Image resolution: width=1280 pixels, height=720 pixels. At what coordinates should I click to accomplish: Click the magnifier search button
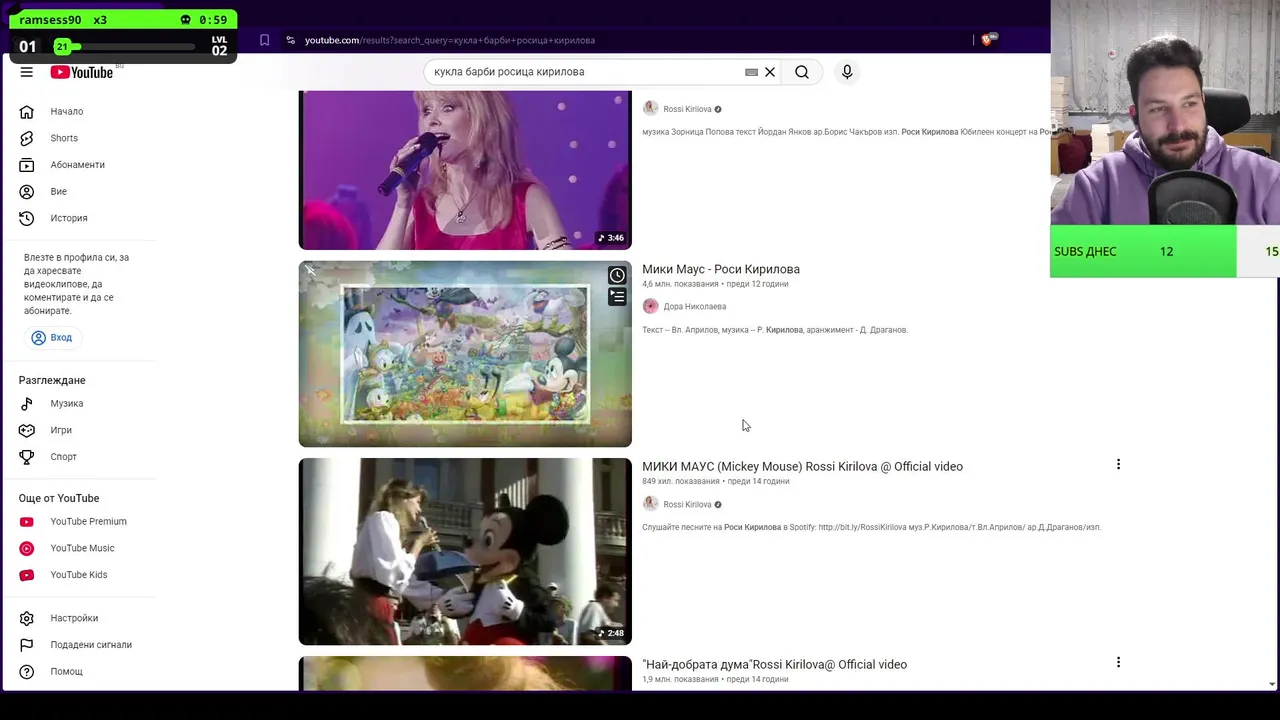(x=802, y=72)
